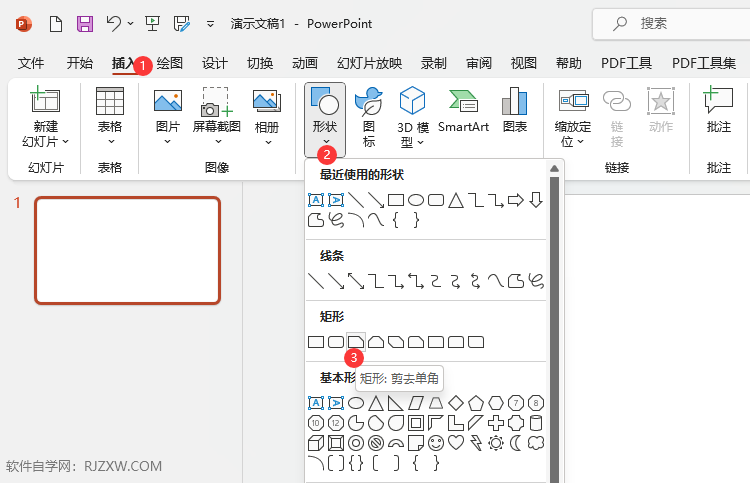The width and height of the screenshot is (750, 483).
Task: Open the 文件 file tab
Action: click(31, 63)
